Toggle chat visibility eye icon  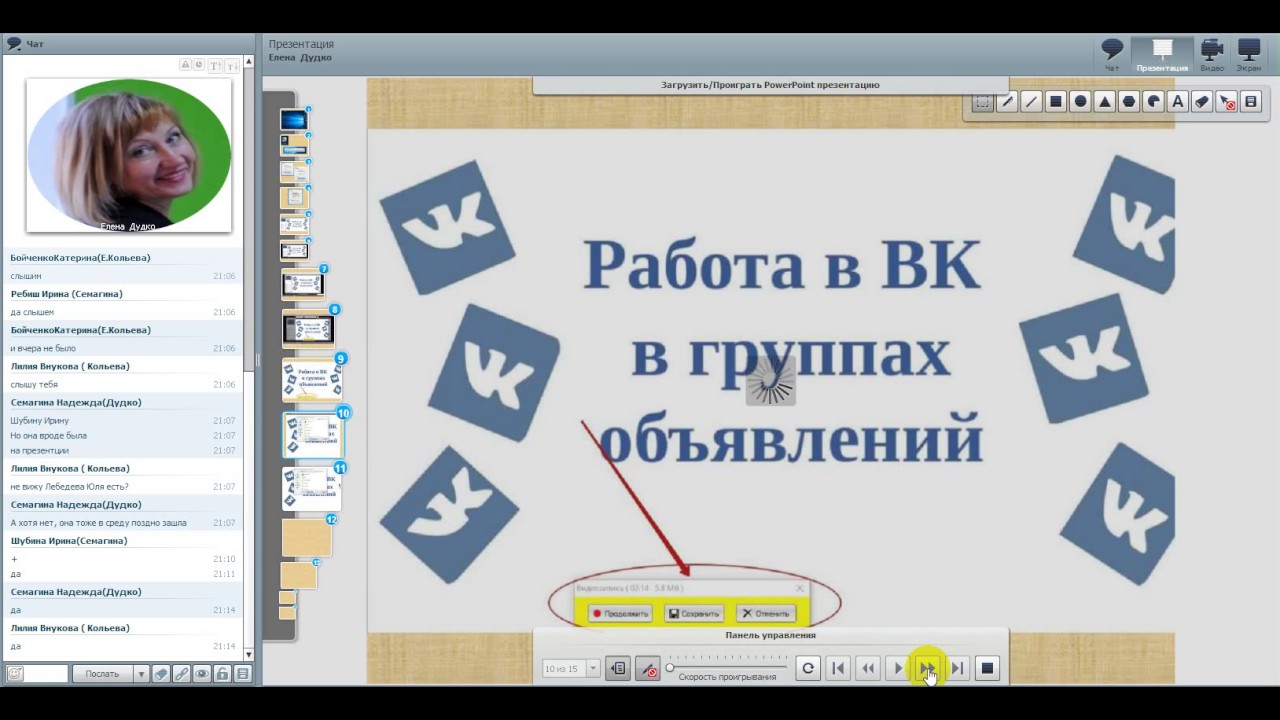point(201,674)
